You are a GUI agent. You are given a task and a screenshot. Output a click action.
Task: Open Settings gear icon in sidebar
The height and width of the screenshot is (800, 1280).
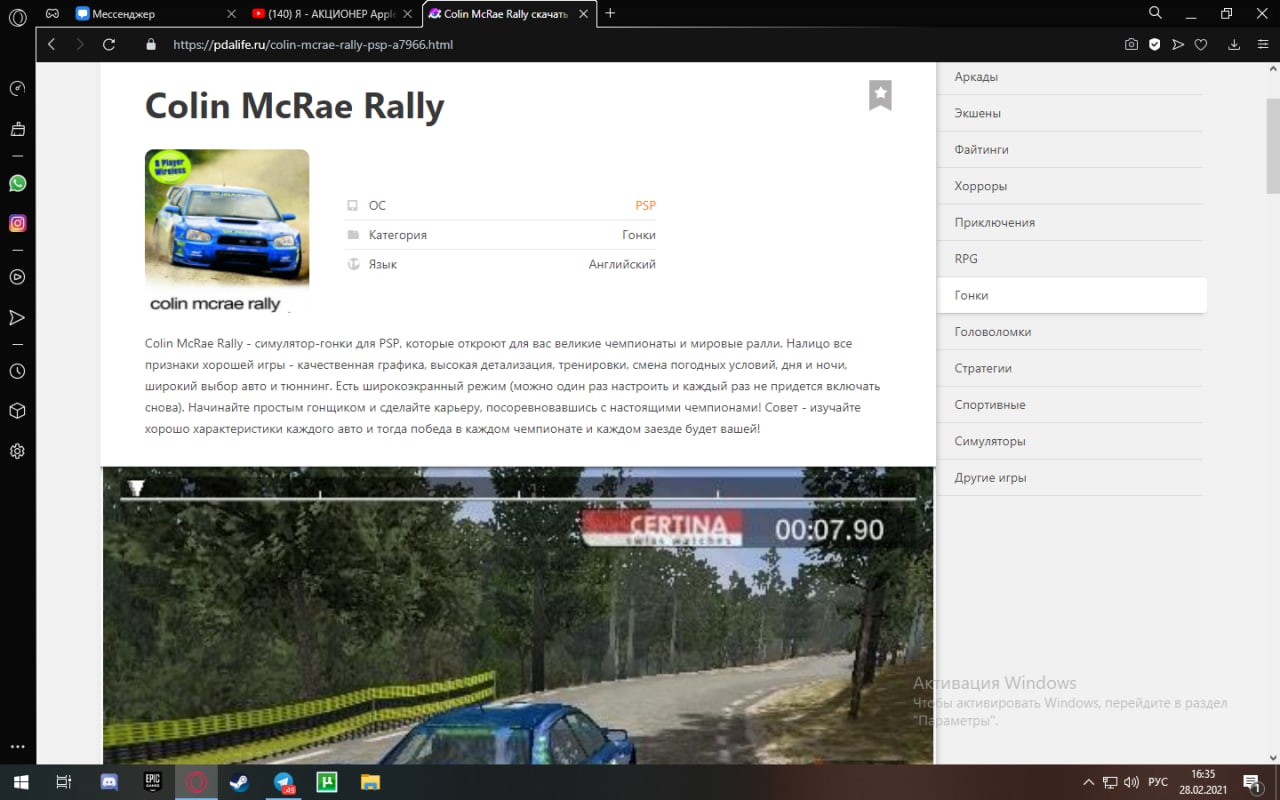coord(17,451)
